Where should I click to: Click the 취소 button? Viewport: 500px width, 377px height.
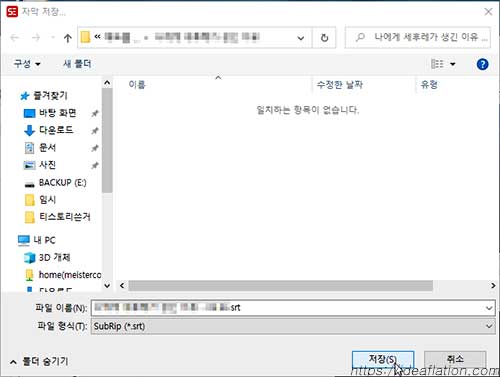[455, 359]
